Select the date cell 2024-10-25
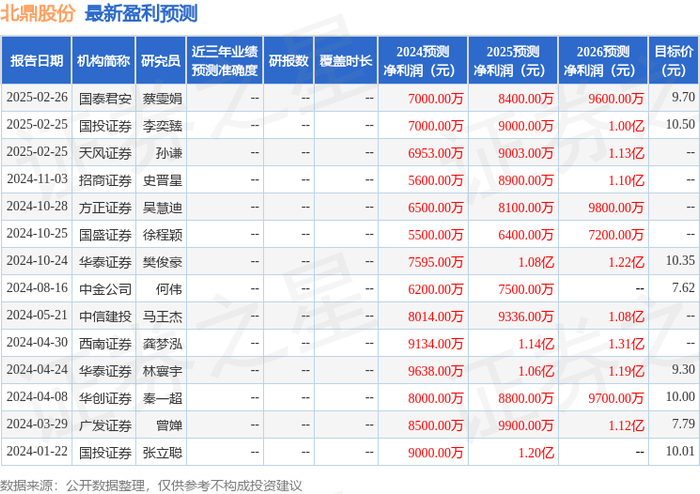This screenshot has width=700, height=494. point(37,233)
